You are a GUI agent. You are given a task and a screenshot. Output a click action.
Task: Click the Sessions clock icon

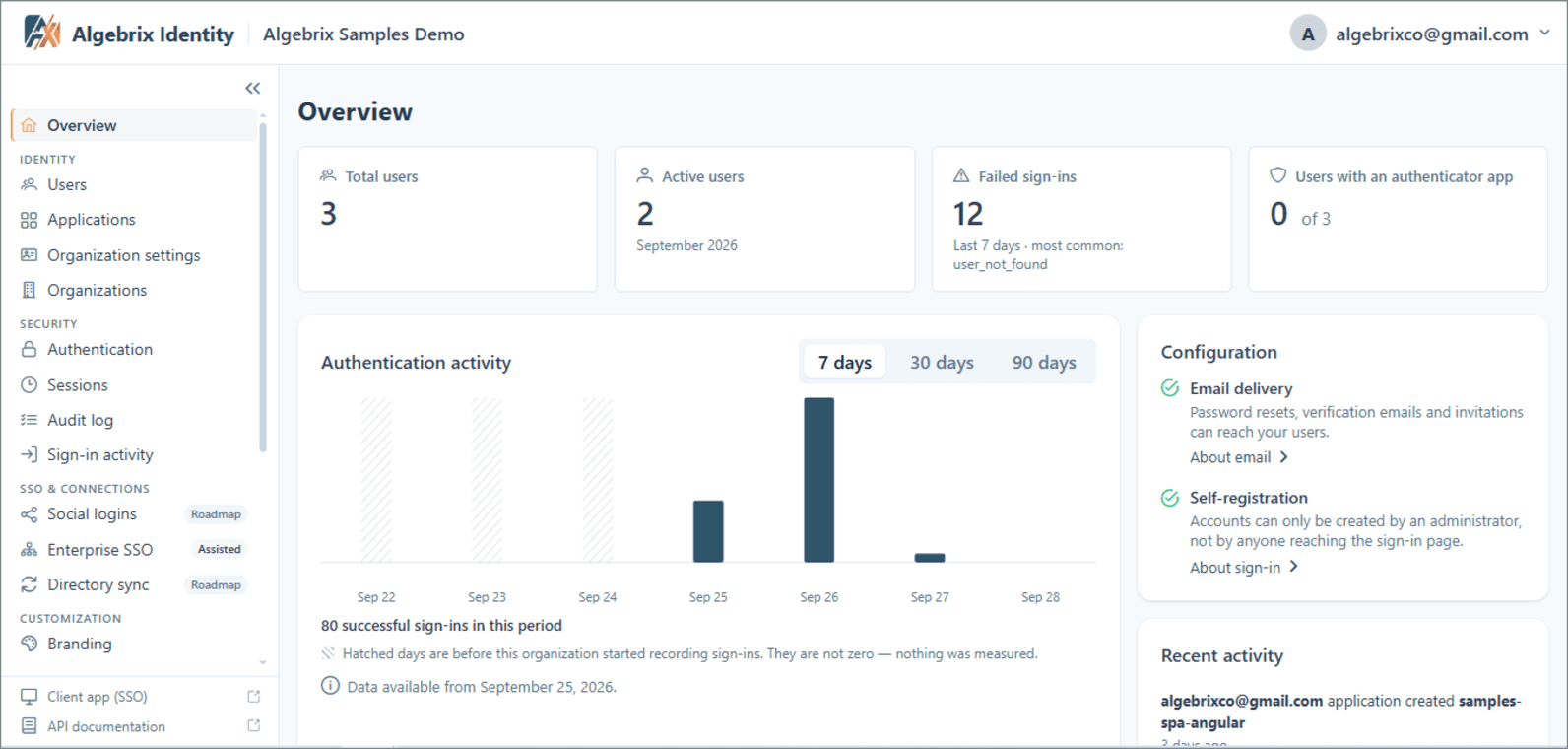[29, 385]
